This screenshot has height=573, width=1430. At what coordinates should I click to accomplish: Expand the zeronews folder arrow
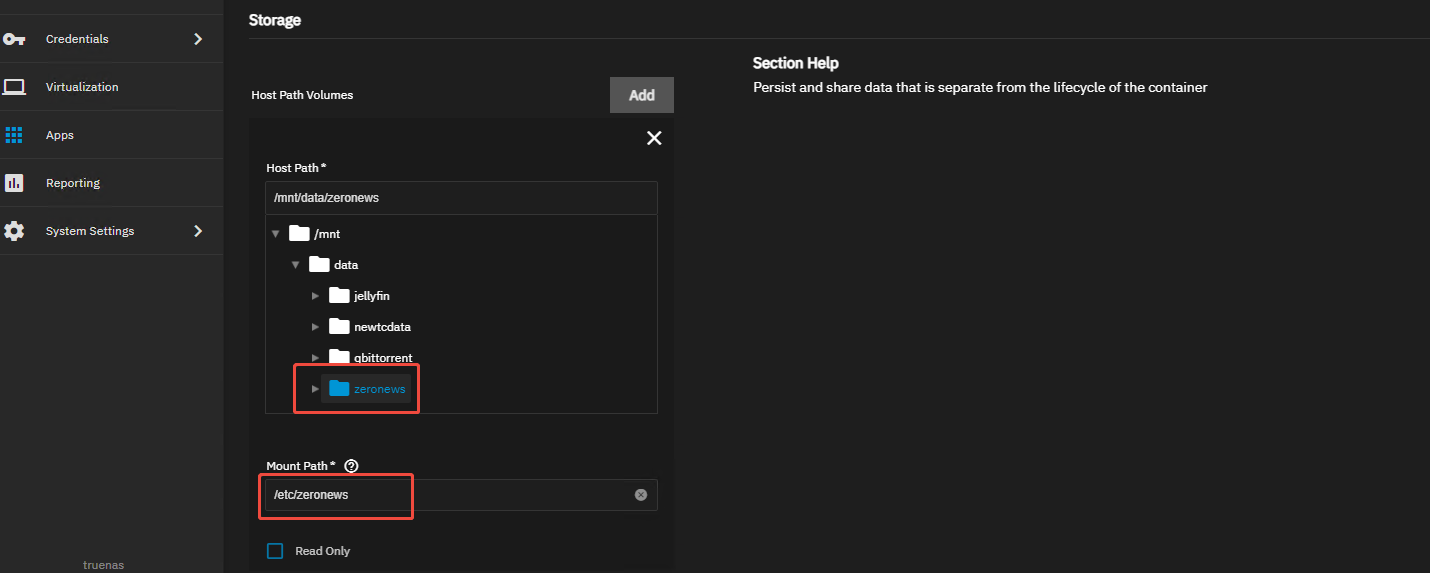click(315, 389)
